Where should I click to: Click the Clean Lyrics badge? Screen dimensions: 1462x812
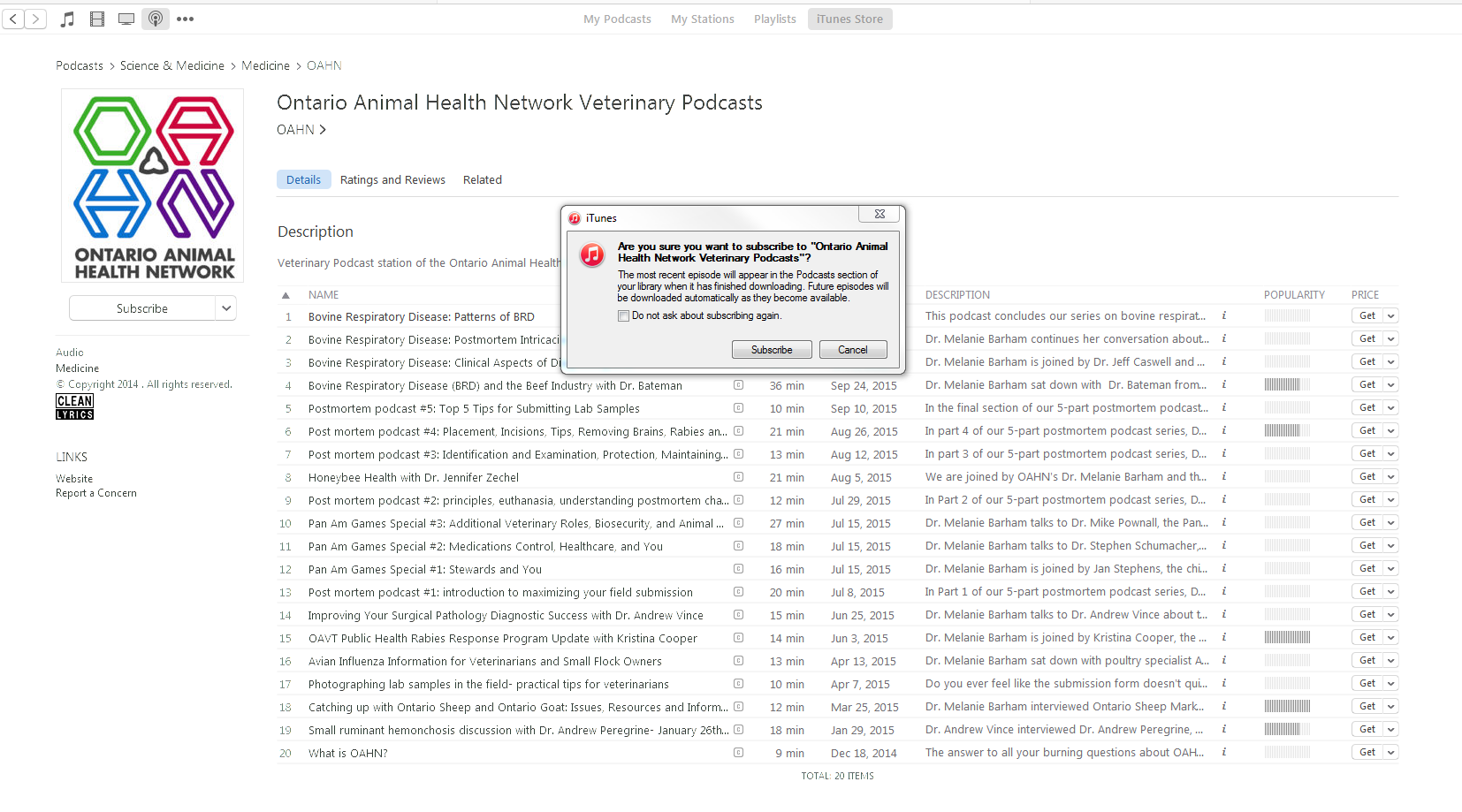[74, 406]
